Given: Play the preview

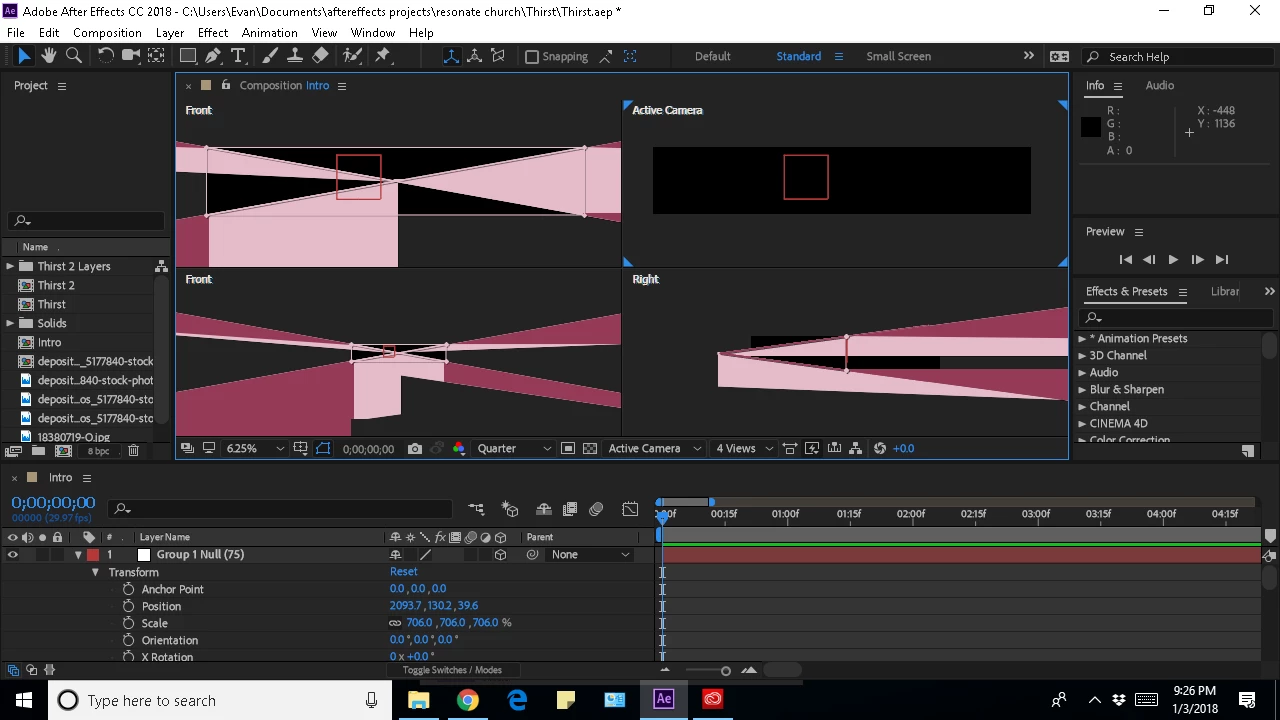Looking at the screenshot, I should [x=1173, y=260].
